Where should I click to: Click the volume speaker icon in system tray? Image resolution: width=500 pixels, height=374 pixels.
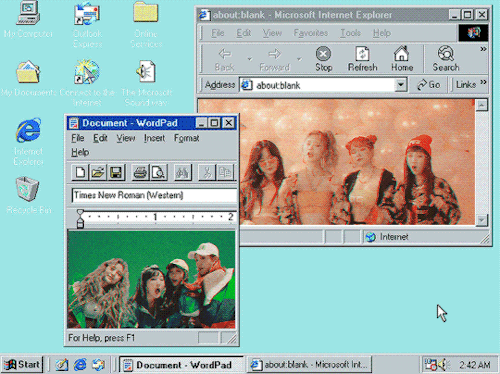[443, 365]
